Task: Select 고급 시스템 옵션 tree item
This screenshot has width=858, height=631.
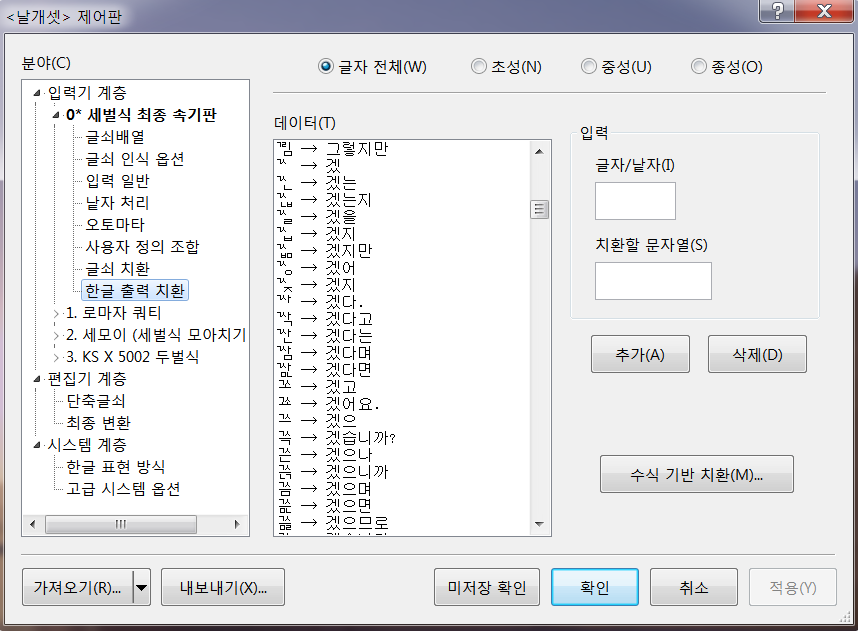Action: [x=123, y=489]
